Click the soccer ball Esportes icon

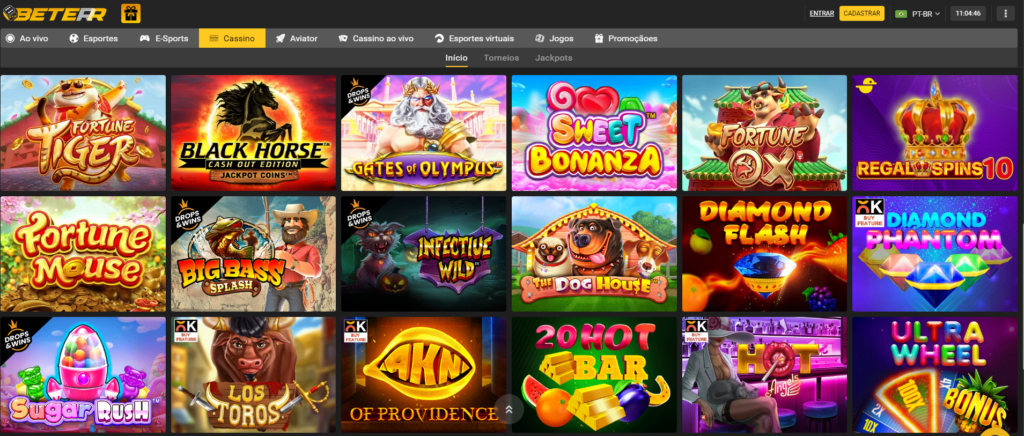point(74,39)
